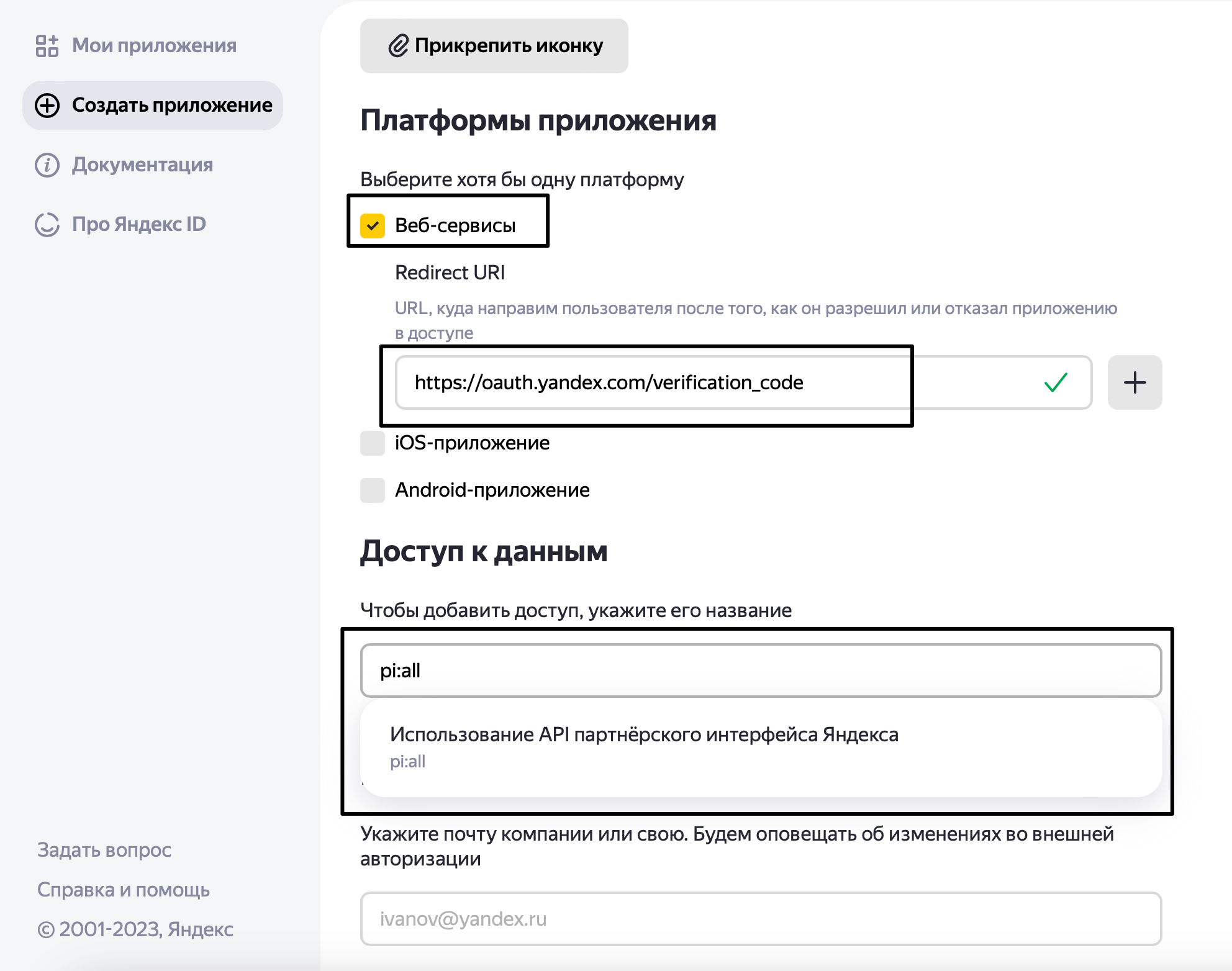The image size is (1232, 971).
Task: Open Мои приложения in the sidebar
Action: coord(154,45)
